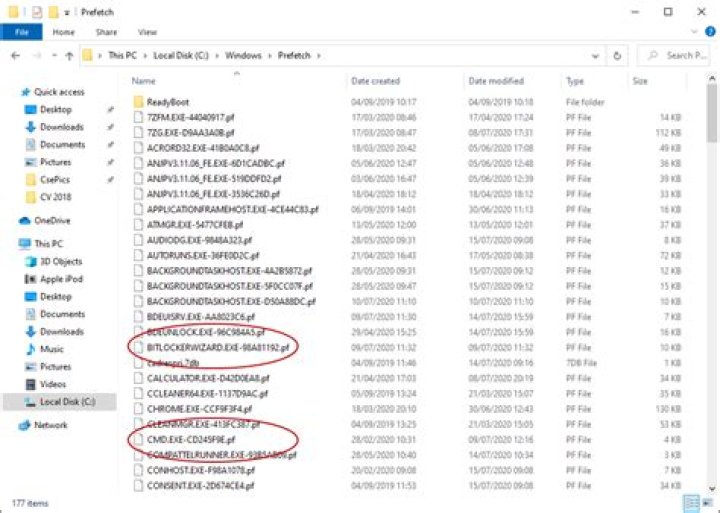Switch to large icons view in status bar
The height and width of the screenshot is (513, 720).
point(709,503)
